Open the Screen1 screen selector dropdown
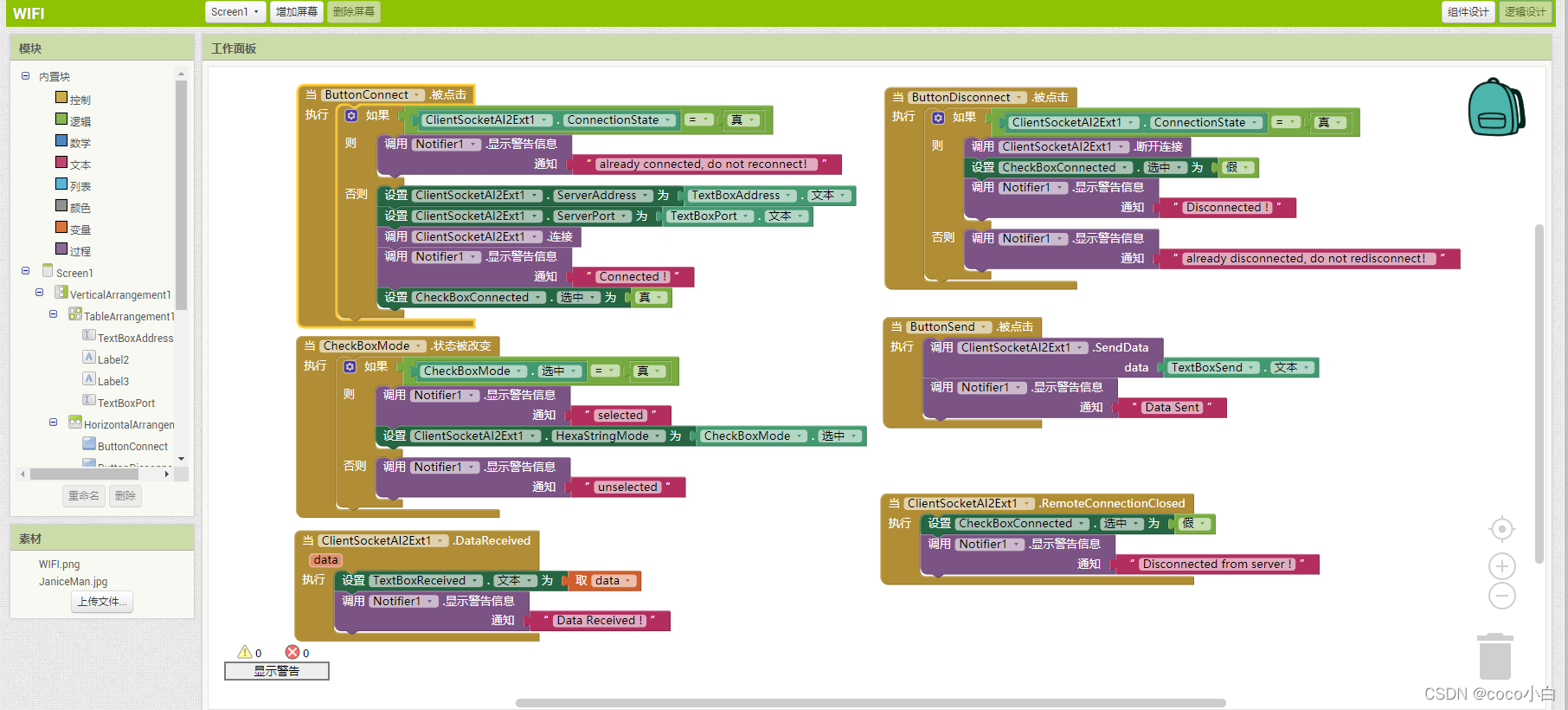Image resolution: width=1568 pixels, height=710 pixels. tap(235, 12)
